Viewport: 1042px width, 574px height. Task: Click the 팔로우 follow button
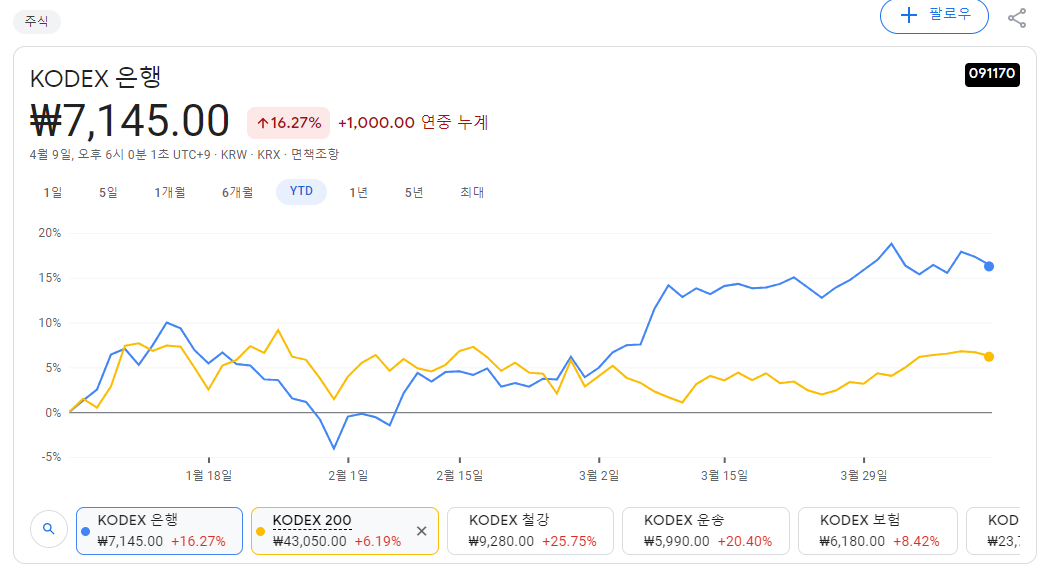pyautogui.click(x=934, y=15)
